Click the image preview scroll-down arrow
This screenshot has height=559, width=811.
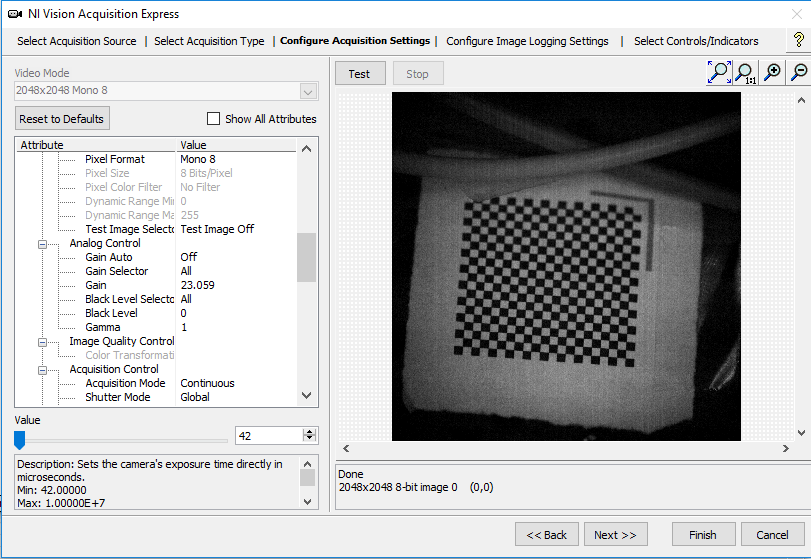click(801, 433)
